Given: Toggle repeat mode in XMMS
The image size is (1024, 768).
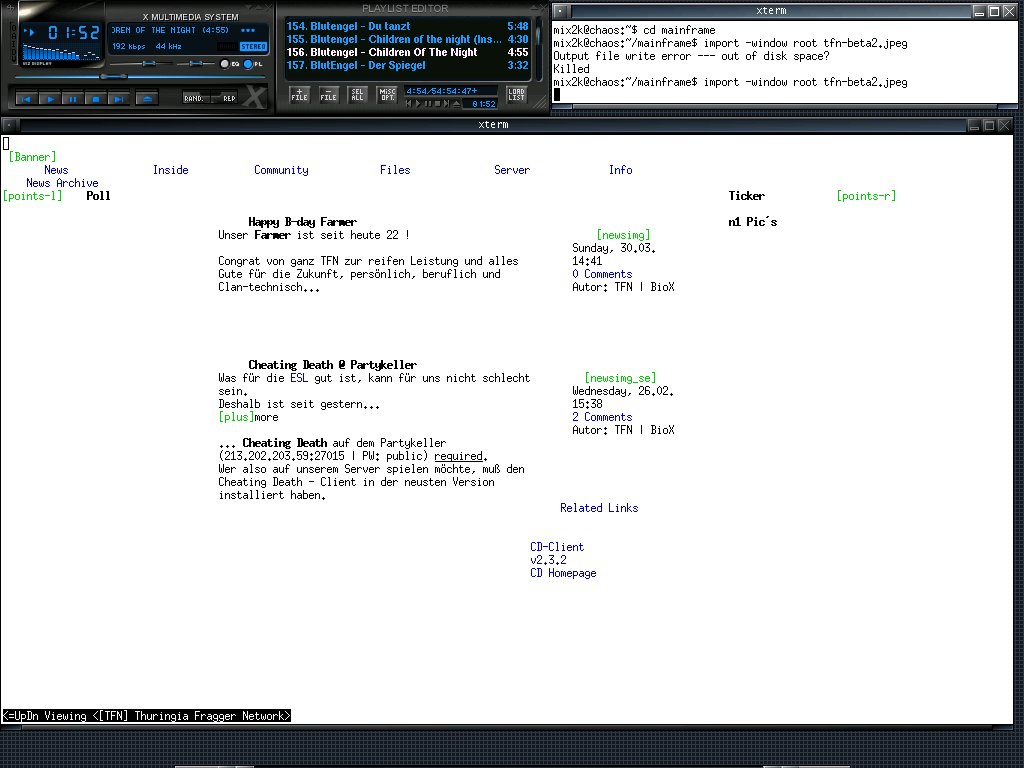Looking at the screenshot, I should point(229,98).
